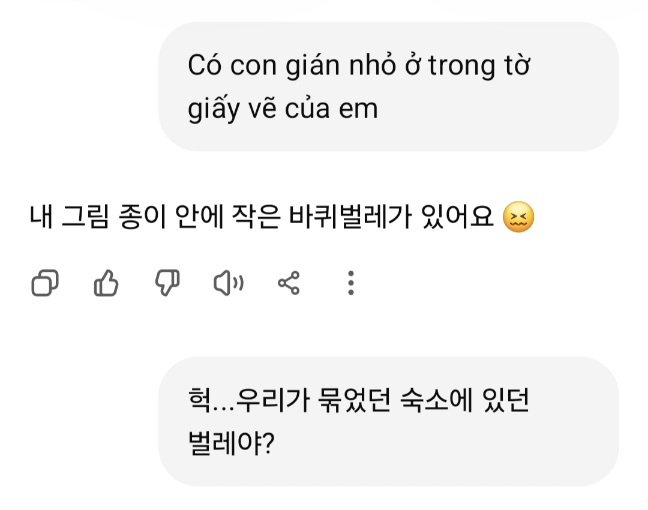Click the Korean translated response text

262,217
